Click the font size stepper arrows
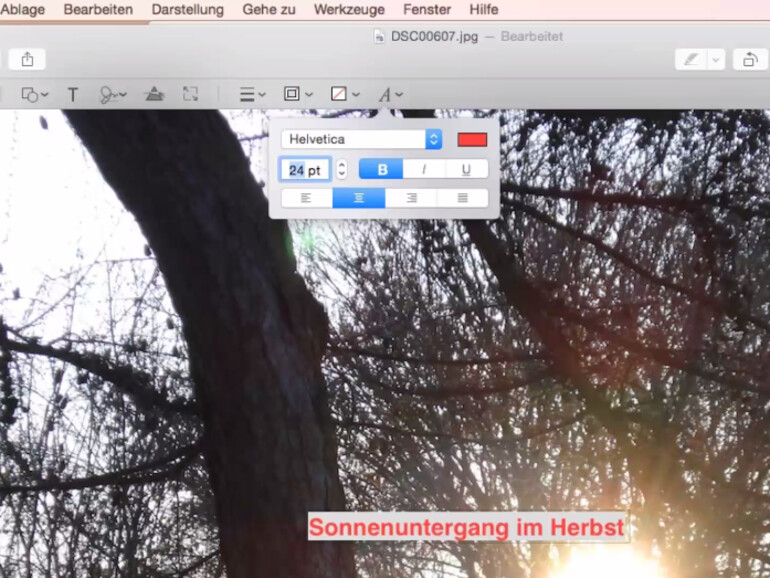Viewport: 770px width, 578px height. click(342, 169)
